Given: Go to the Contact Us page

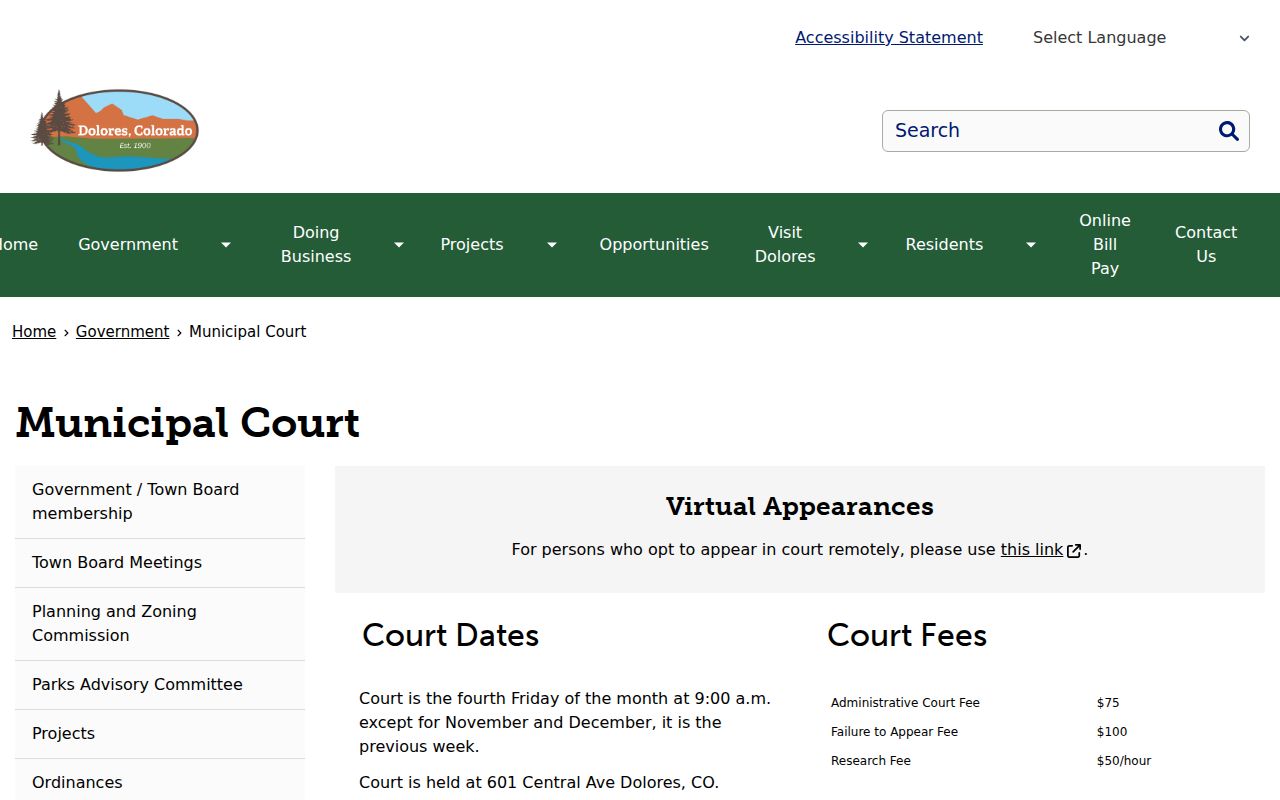Looking at the screenshot, I should pyautogui.click(x=1206, y=244).
